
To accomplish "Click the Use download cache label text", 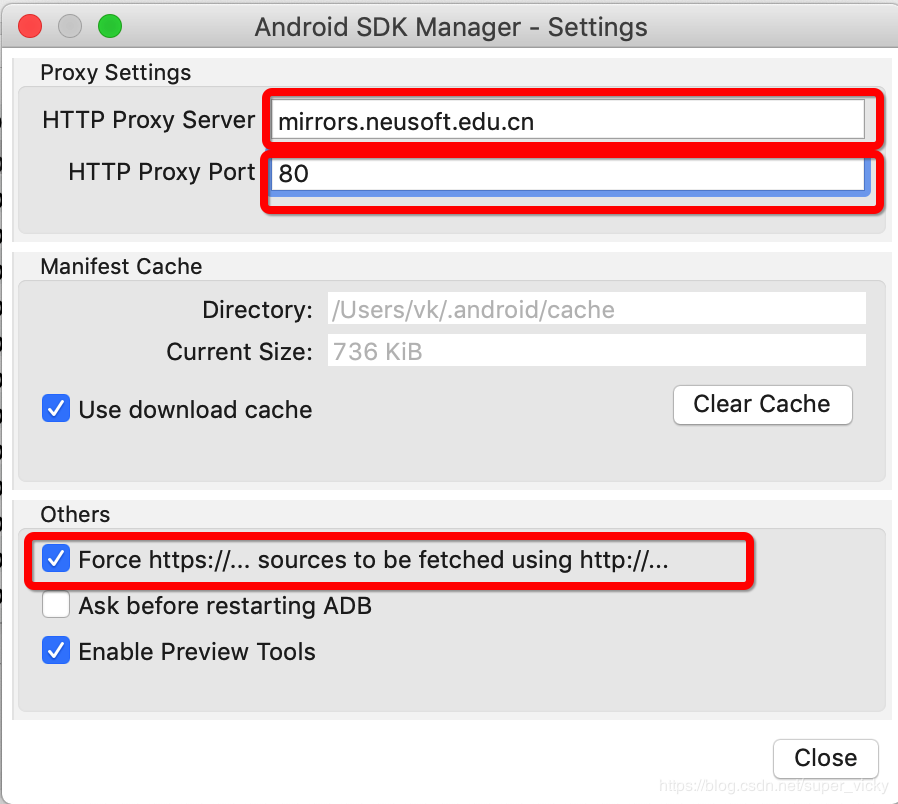I will [x=195, y=409].
